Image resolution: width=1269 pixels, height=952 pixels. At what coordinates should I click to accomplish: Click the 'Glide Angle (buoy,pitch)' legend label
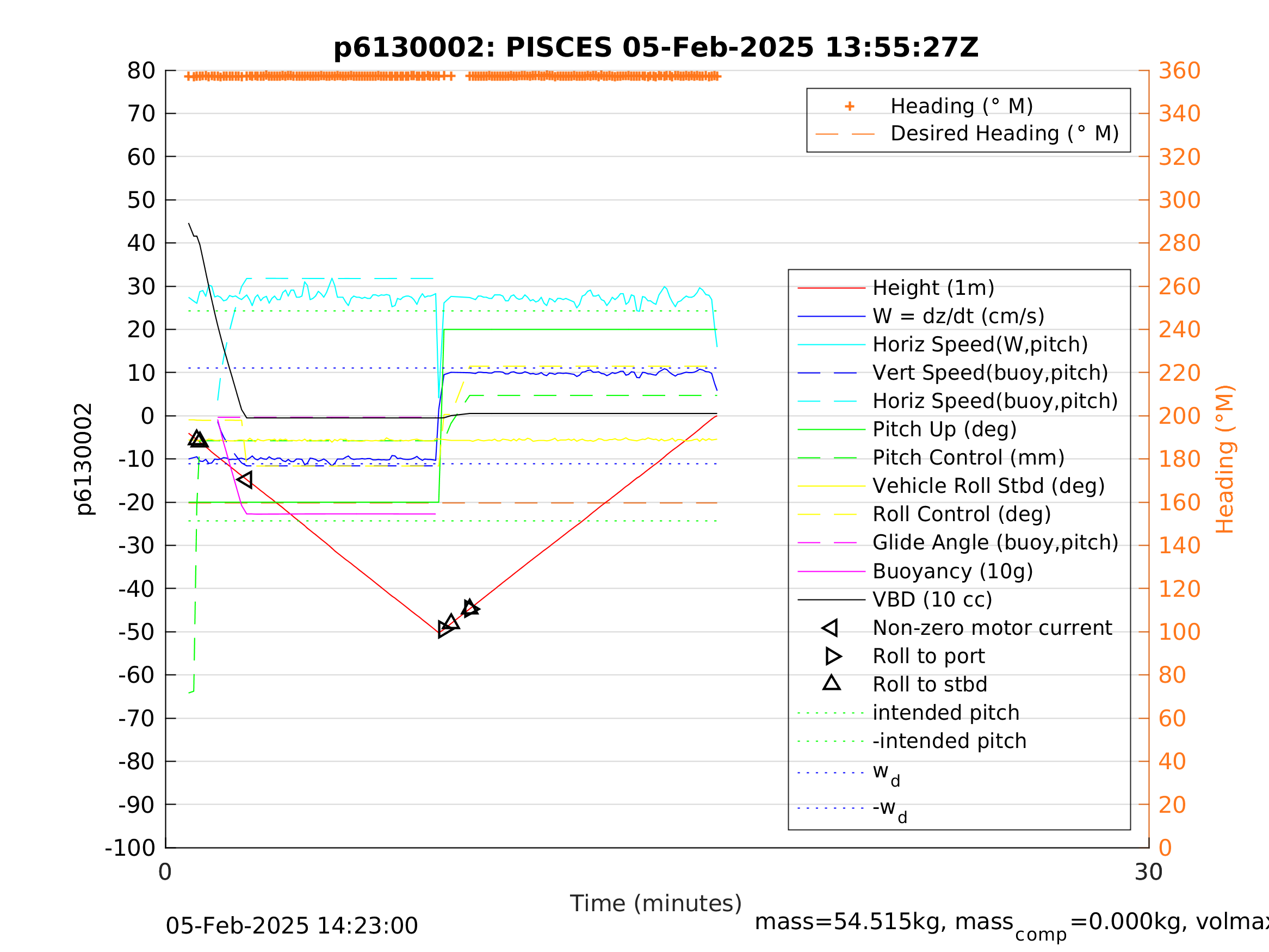point(995,543)
